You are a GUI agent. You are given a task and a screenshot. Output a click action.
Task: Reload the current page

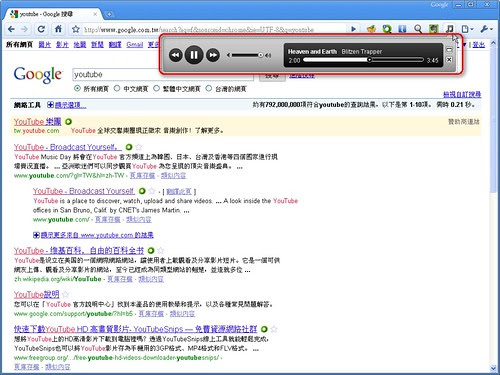tap(41, 29)
